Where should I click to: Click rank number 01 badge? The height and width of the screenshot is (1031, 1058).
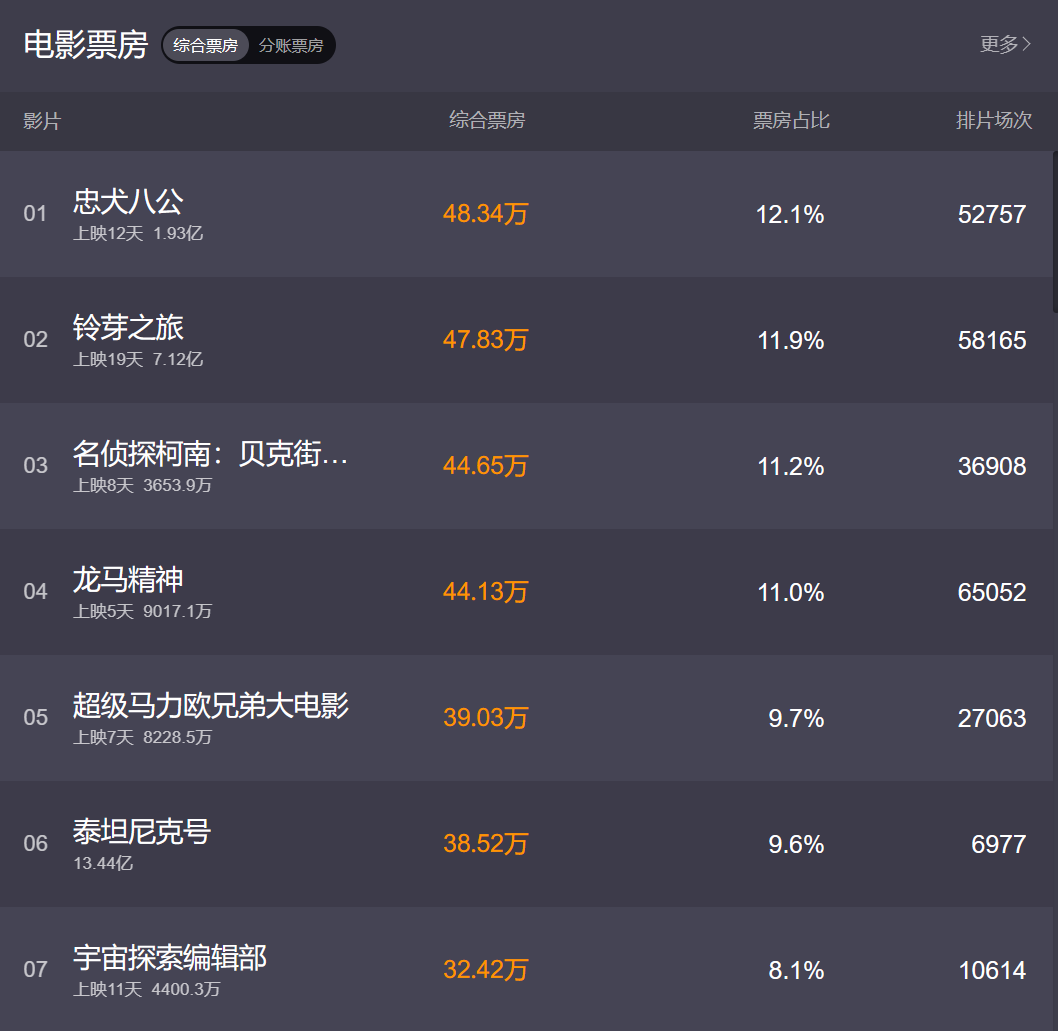36,214
